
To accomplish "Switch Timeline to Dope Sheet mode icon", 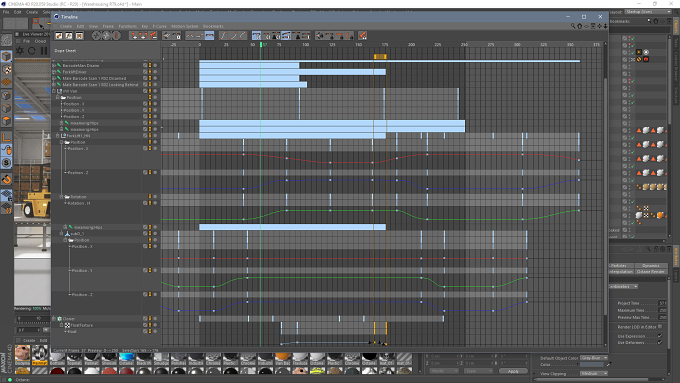I will [59, 36].
